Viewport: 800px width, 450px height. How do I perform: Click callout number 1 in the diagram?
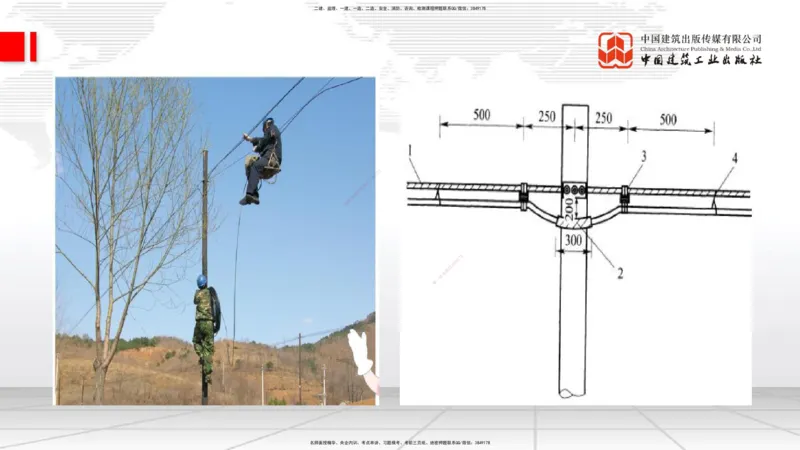click(410, 150)
